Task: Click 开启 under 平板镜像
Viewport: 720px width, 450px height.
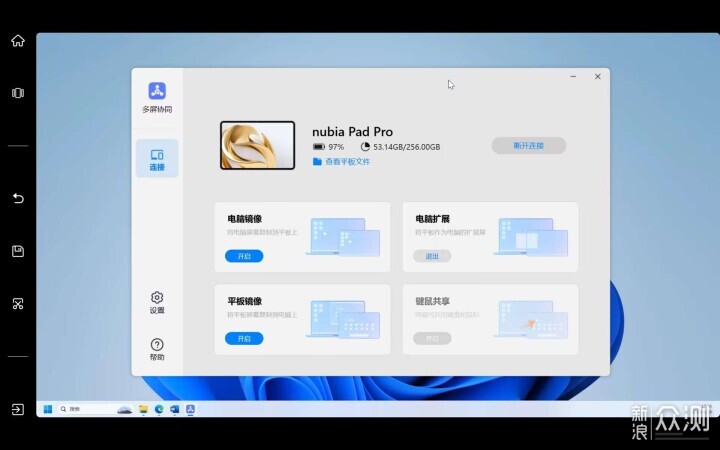Action: pyautogui.click(x=244, y=339)
